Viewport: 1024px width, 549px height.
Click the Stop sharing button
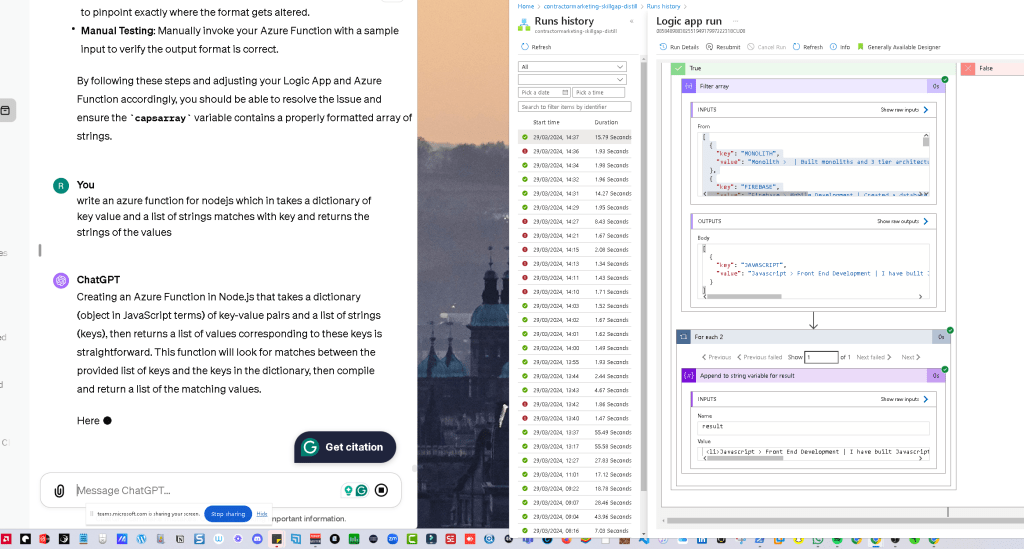point(228,514)
